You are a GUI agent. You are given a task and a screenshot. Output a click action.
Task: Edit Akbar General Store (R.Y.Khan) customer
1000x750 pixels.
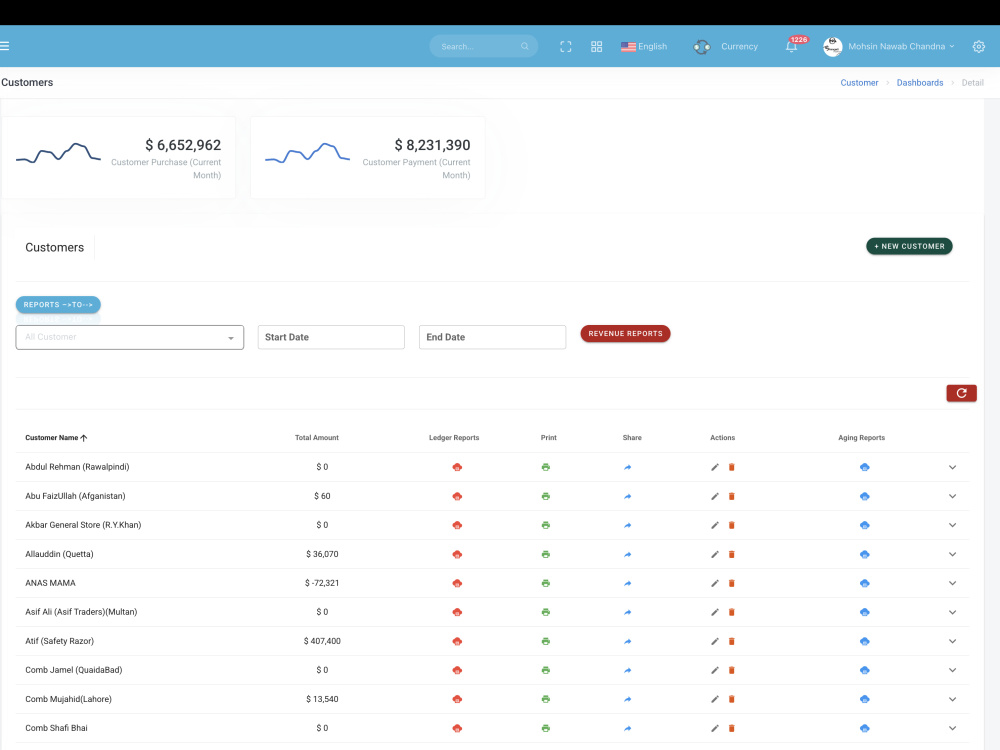tap(715, 526)
